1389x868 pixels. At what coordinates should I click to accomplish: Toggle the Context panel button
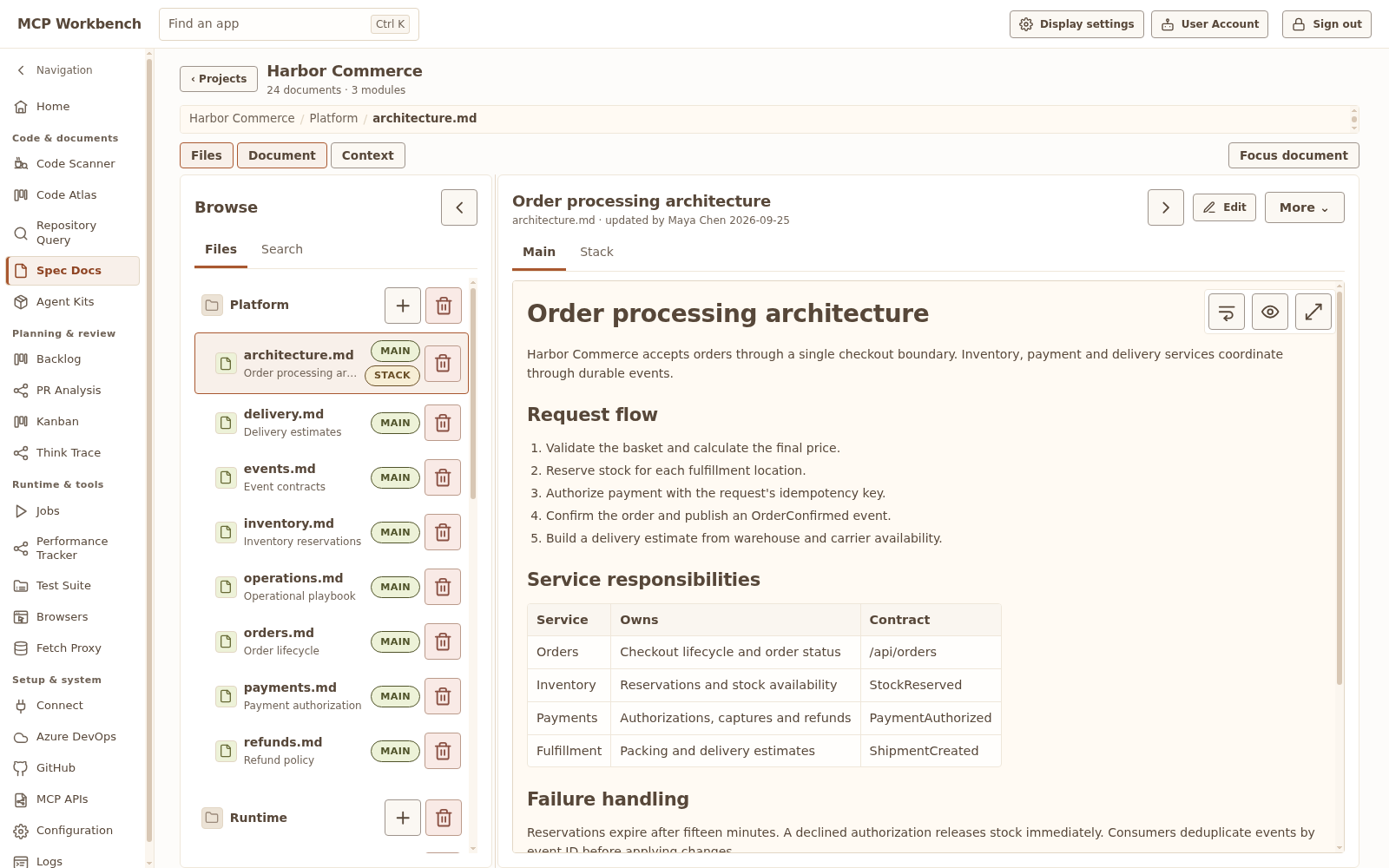[x=367, y=155]
